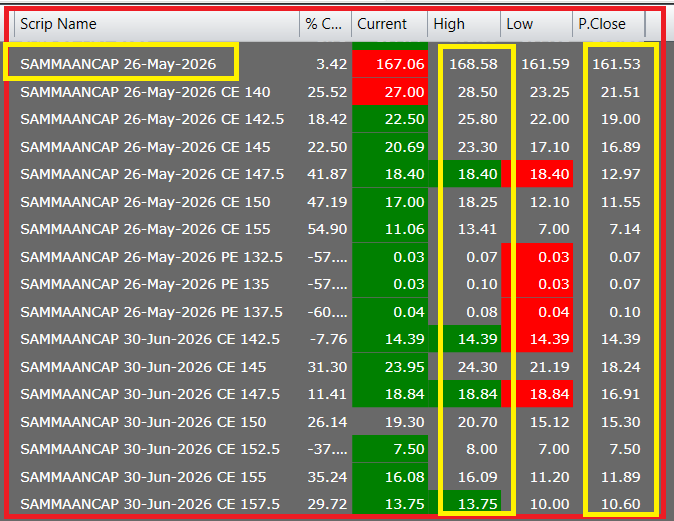The image size is (674, 521).
Task: Click the low value 17.10 cell
Action: pos(537,147)
